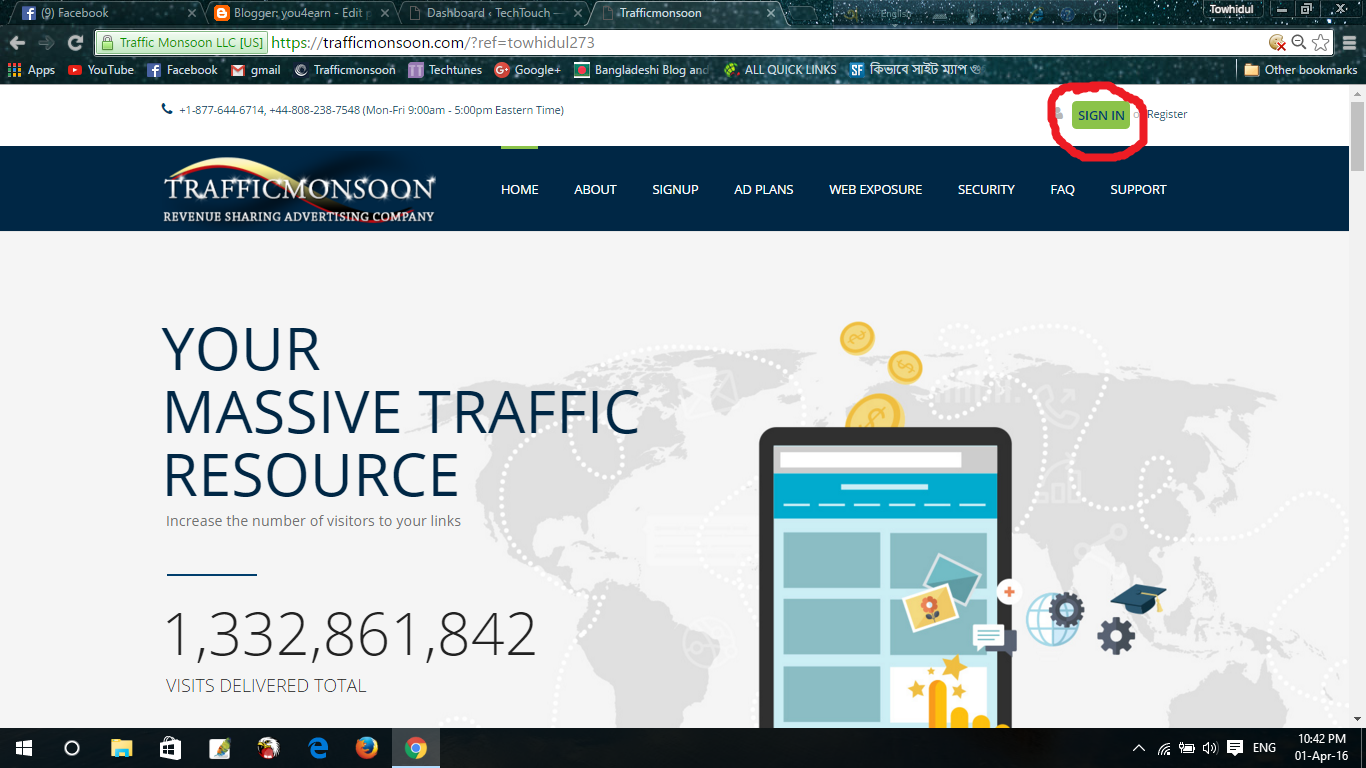Bookmark this page with the star icon

pyautogui.click(x=1321, y=43)
